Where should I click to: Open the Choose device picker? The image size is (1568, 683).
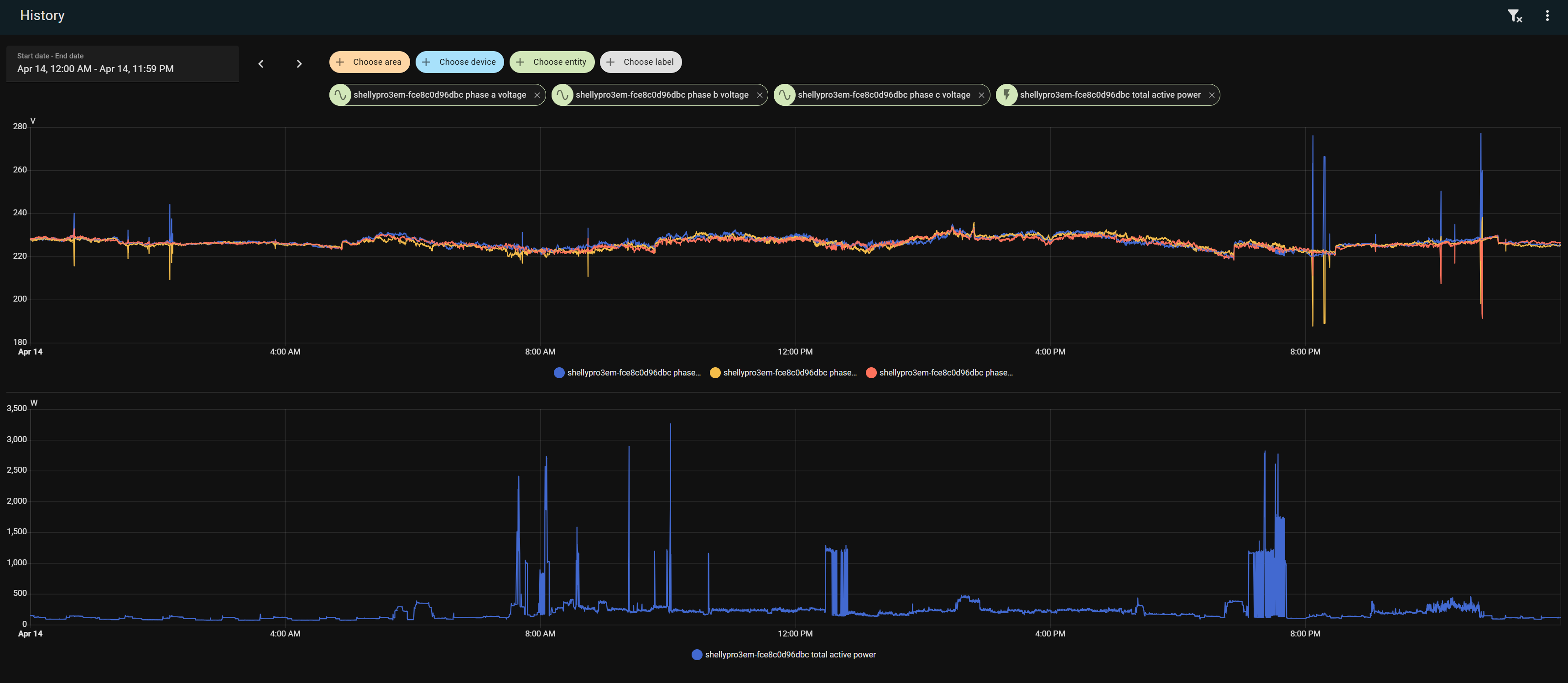[x=459, y=62]
